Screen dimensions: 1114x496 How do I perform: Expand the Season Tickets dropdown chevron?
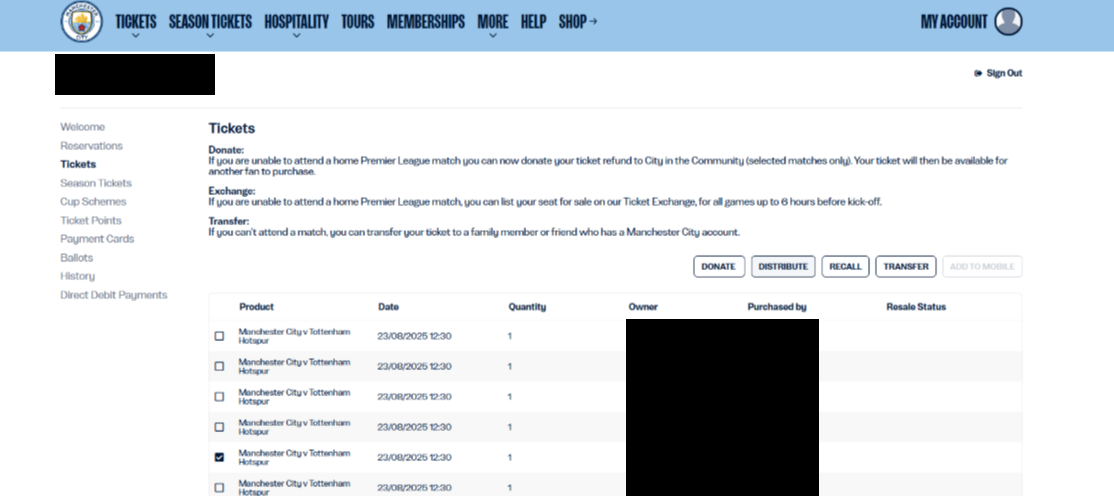210,35
